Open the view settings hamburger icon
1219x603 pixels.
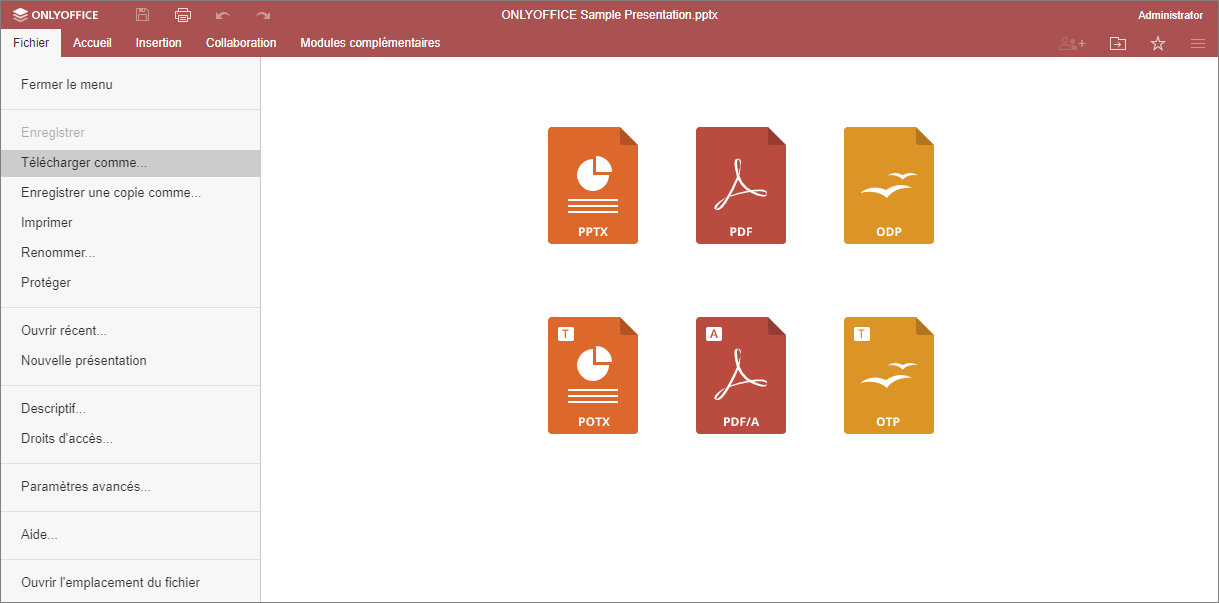tap(1197, 43)
